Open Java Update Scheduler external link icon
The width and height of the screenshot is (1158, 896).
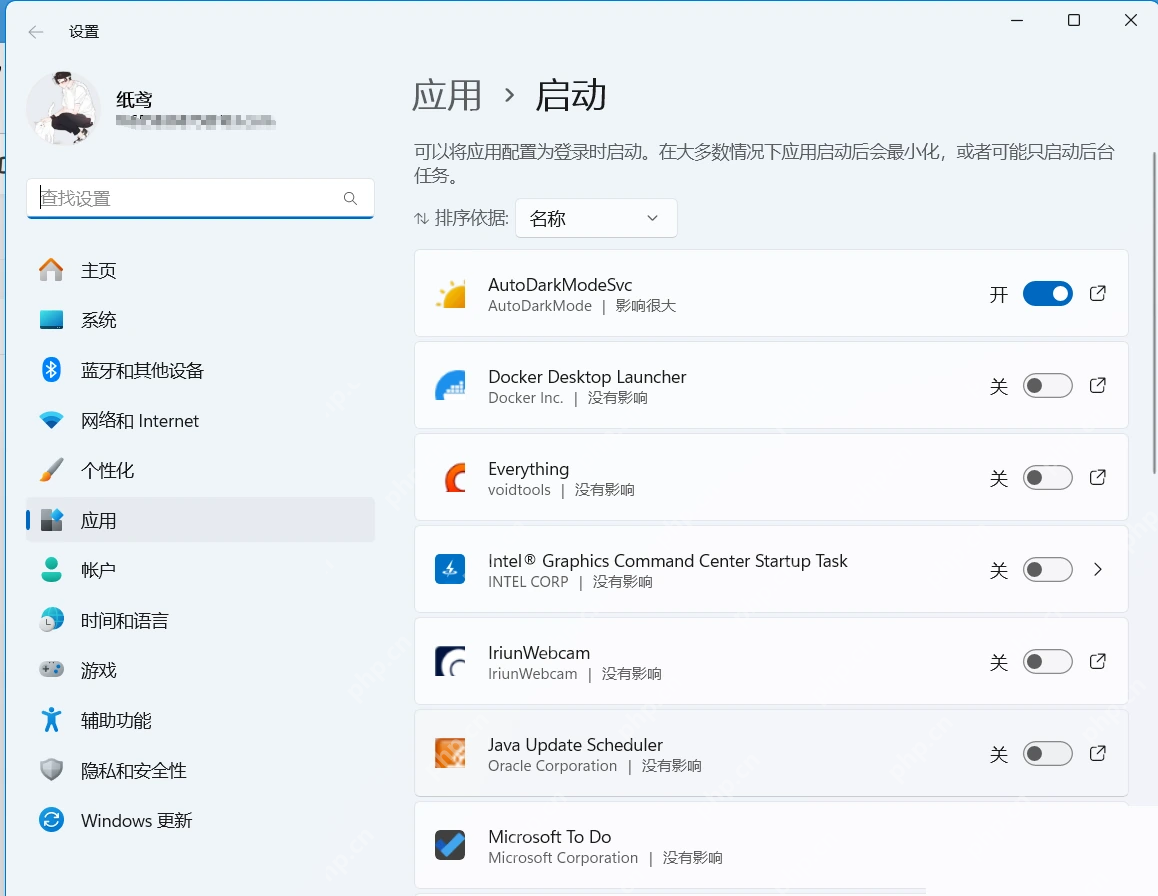[1098, 753]
